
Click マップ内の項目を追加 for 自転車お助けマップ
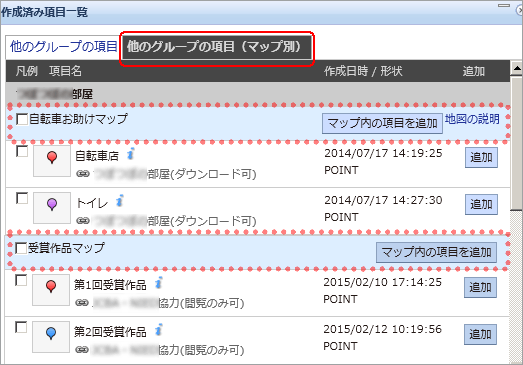[382, 123]
